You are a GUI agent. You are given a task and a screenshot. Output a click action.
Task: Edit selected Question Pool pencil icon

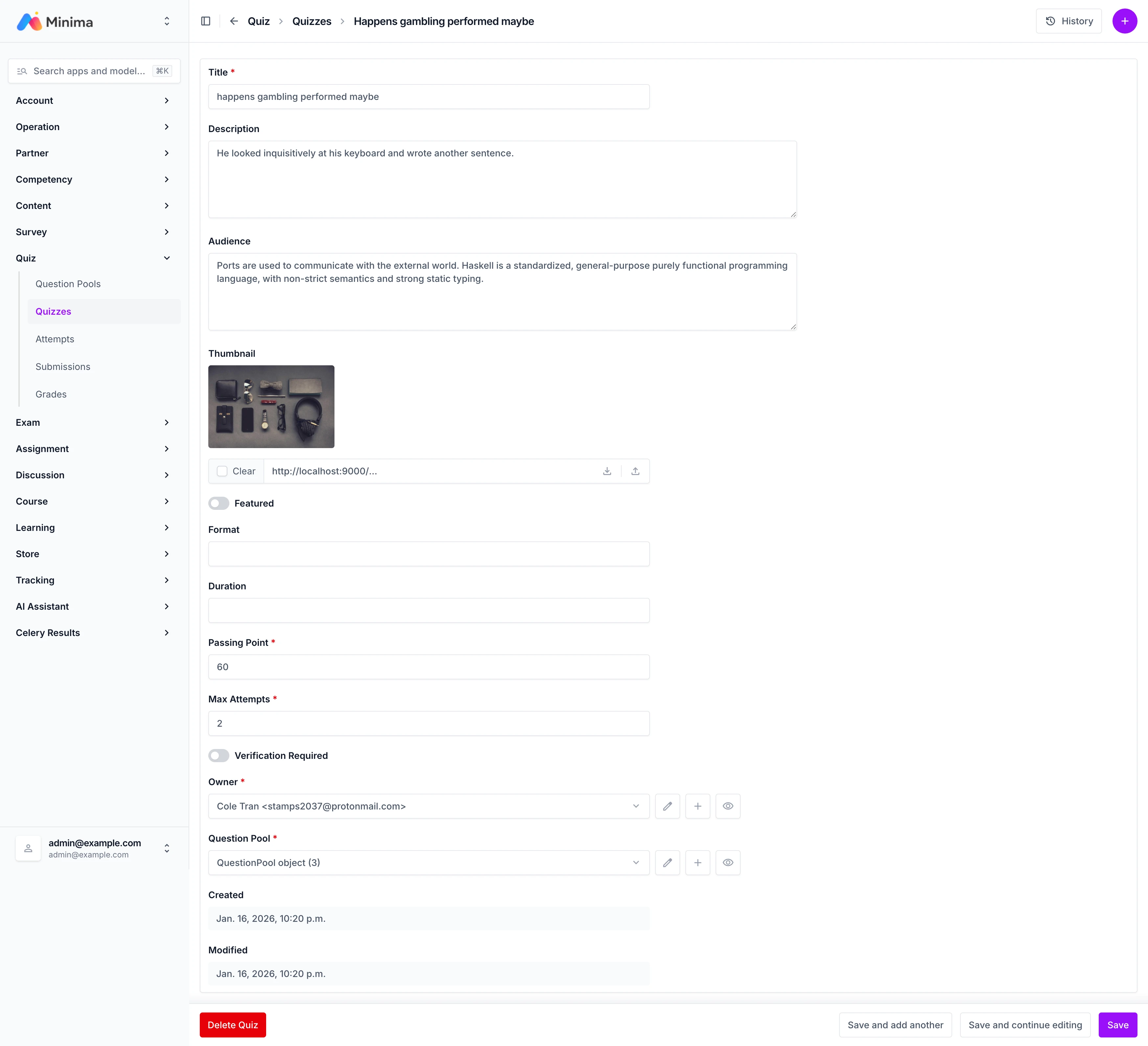667,862
